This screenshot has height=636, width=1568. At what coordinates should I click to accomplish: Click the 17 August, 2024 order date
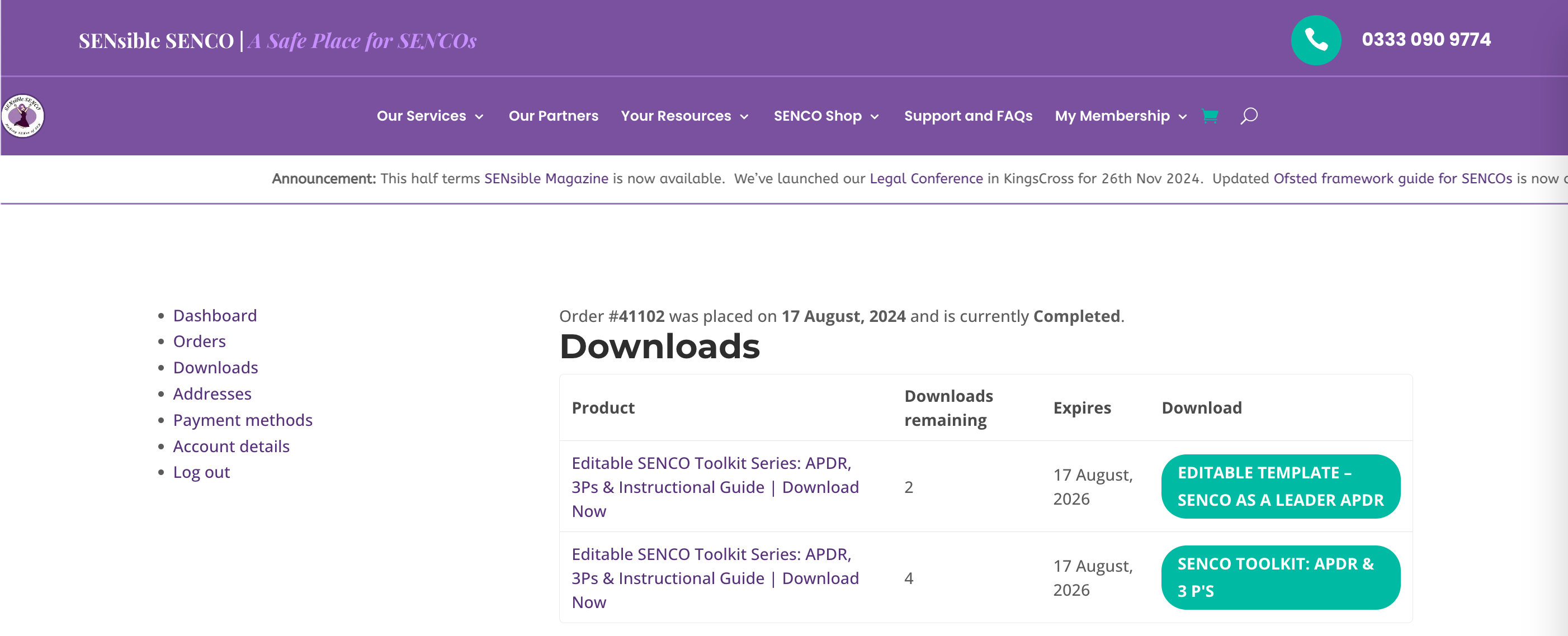(x=843, y=316)
